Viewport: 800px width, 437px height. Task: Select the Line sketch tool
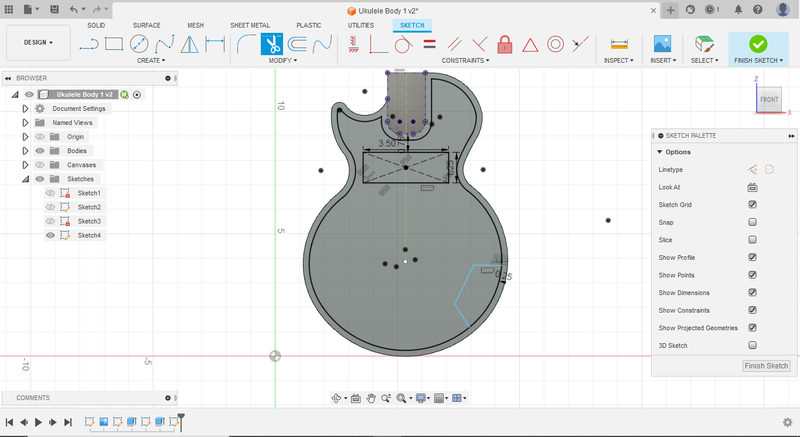pos(89,44)
